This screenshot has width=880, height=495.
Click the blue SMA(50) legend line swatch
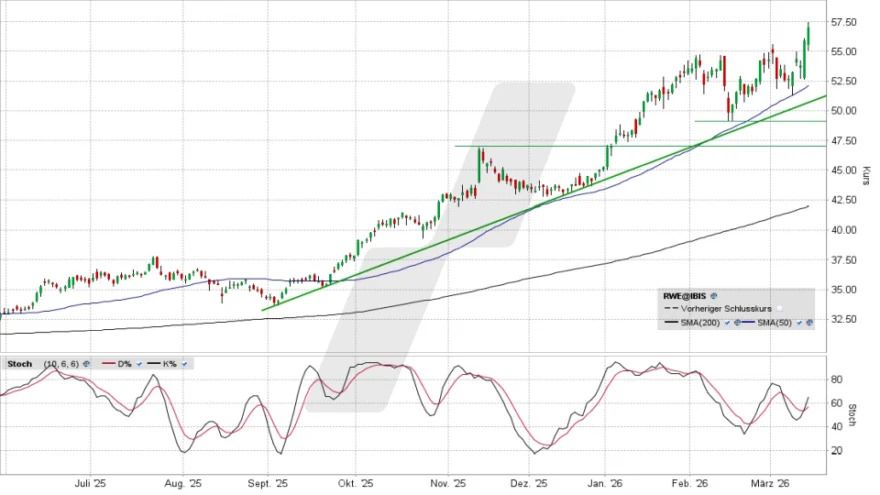coord(746,323)
